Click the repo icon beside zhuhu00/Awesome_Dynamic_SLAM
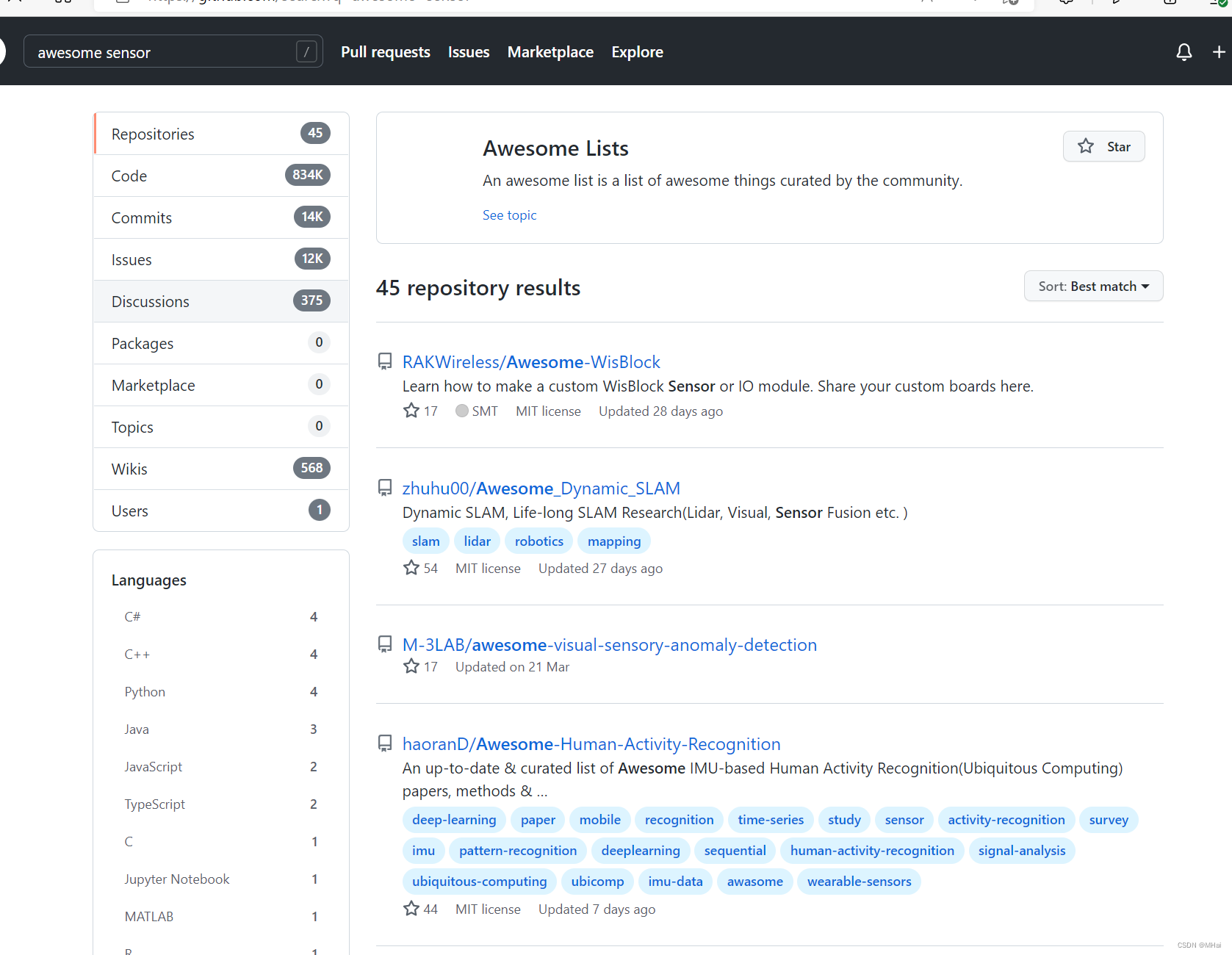Screen dimensions: 1232x955 [385, 488]
